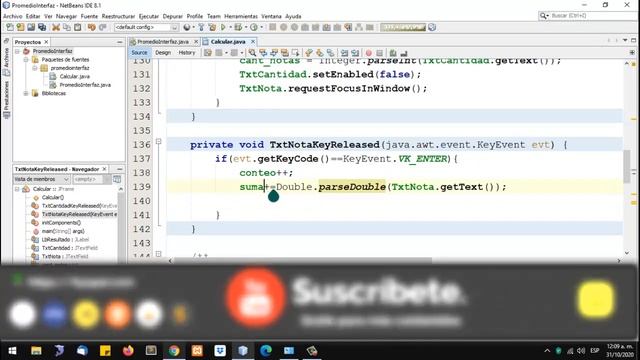
Task: Open the Archivo menu
Action: click(x=13, y=16)
